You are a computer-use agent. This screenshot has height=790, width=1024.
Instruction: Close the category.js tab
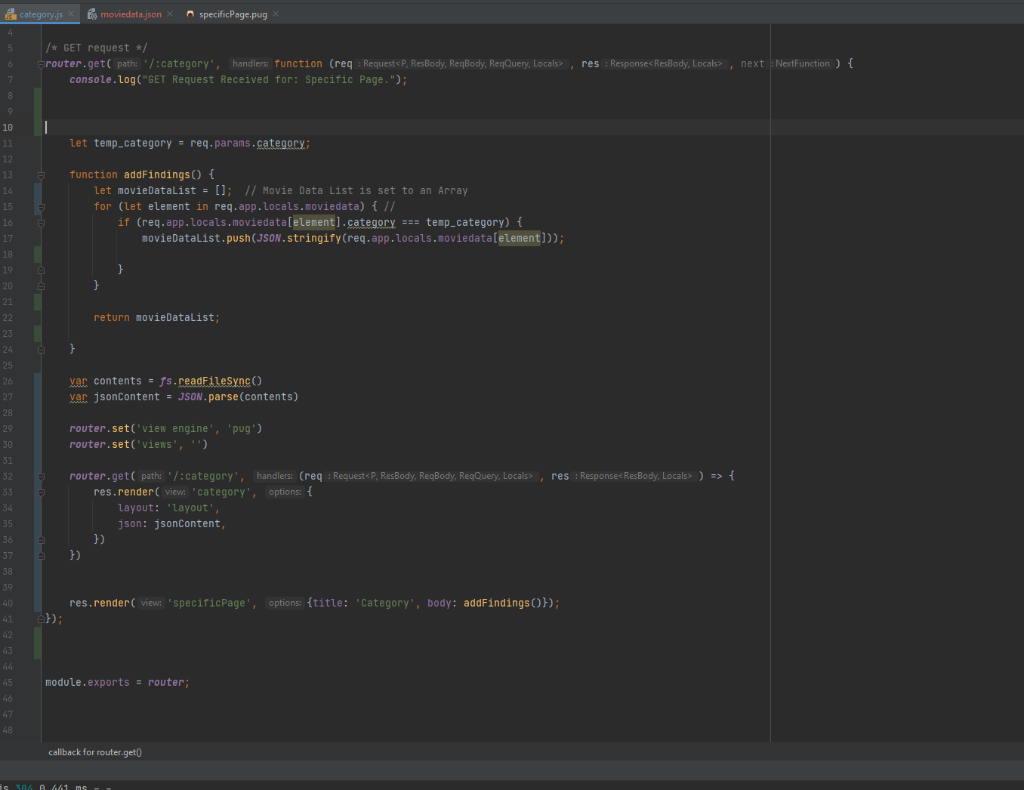tap(72, 14)
